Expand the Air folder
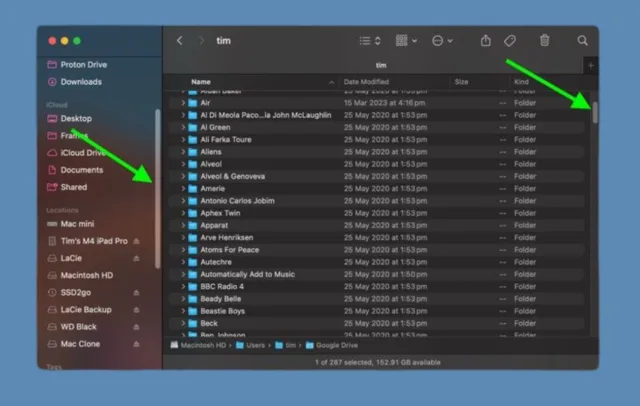Image resolution: width=640 pixels, height=406 pixels. pos(183,103)
